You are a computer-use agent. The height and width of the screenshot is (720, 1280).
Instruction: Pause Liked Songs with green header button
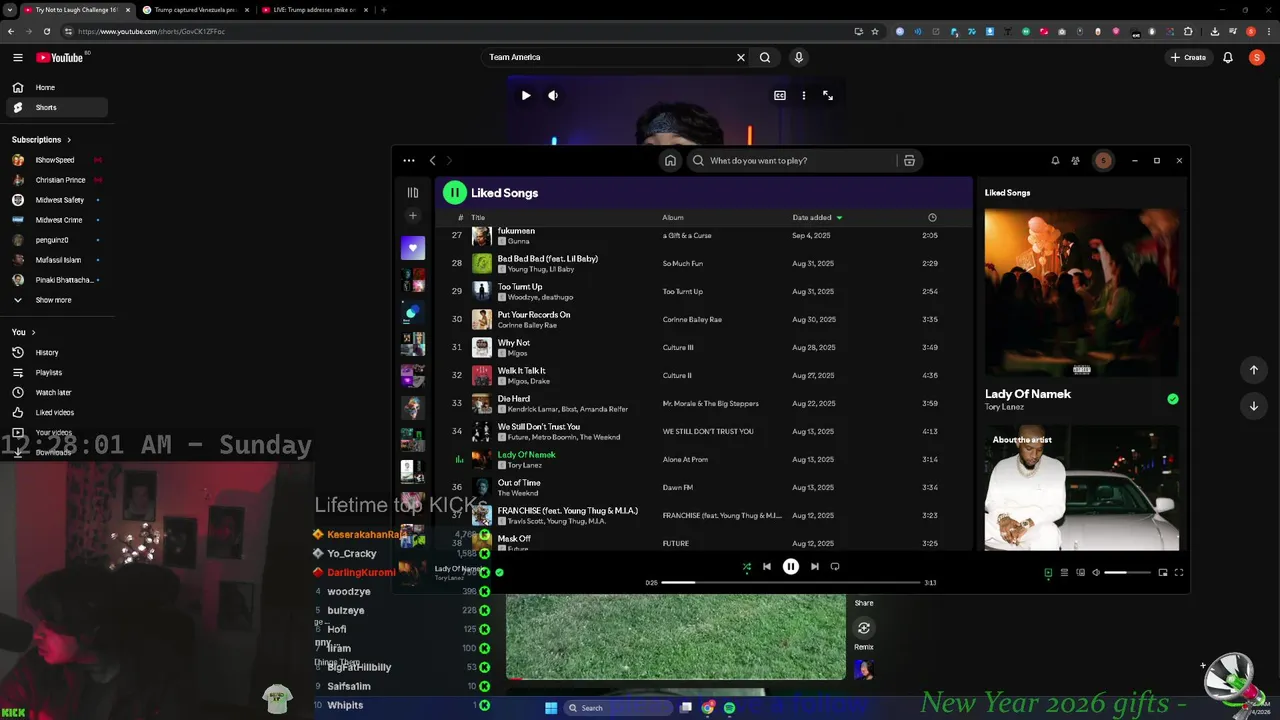pos(455,192)
